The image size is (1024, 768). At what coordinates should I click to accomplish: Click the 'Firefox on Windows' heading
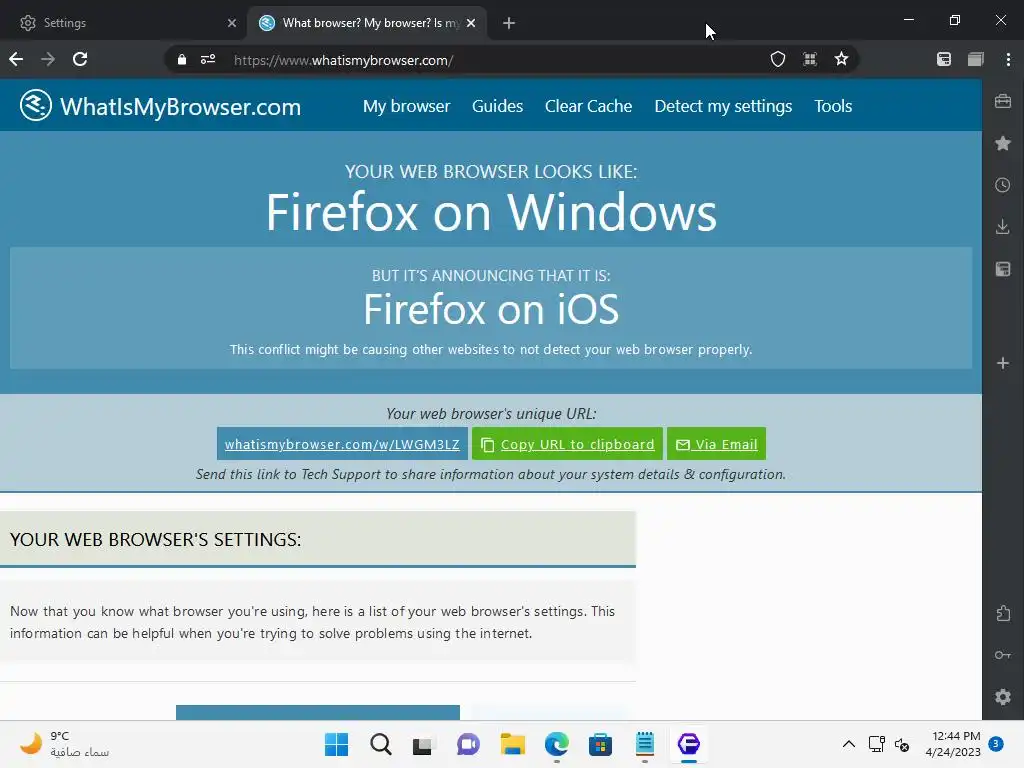click(491, 212)
